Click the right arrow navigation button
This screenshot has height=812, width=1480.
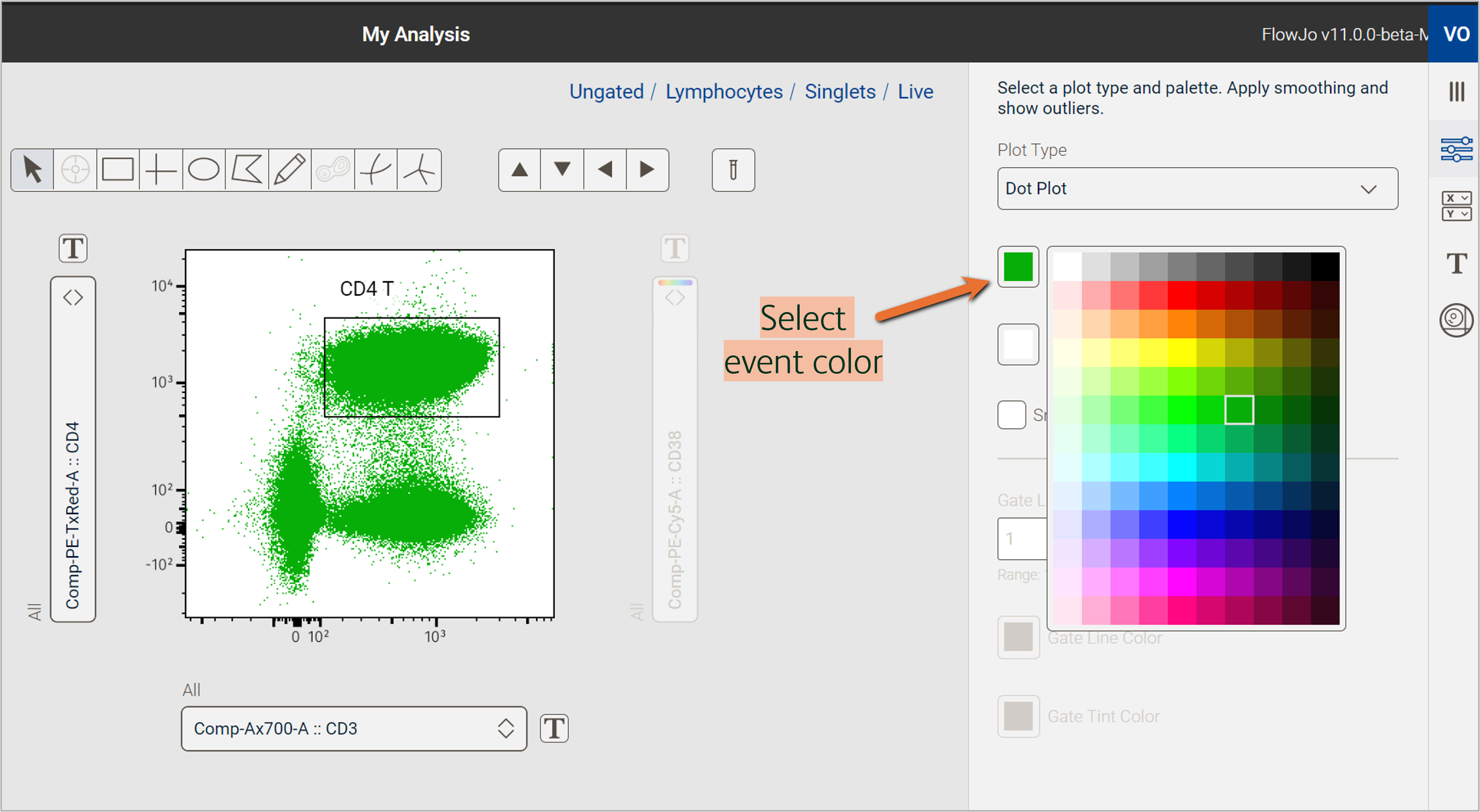pyautogui.click(x=646, y=170)
